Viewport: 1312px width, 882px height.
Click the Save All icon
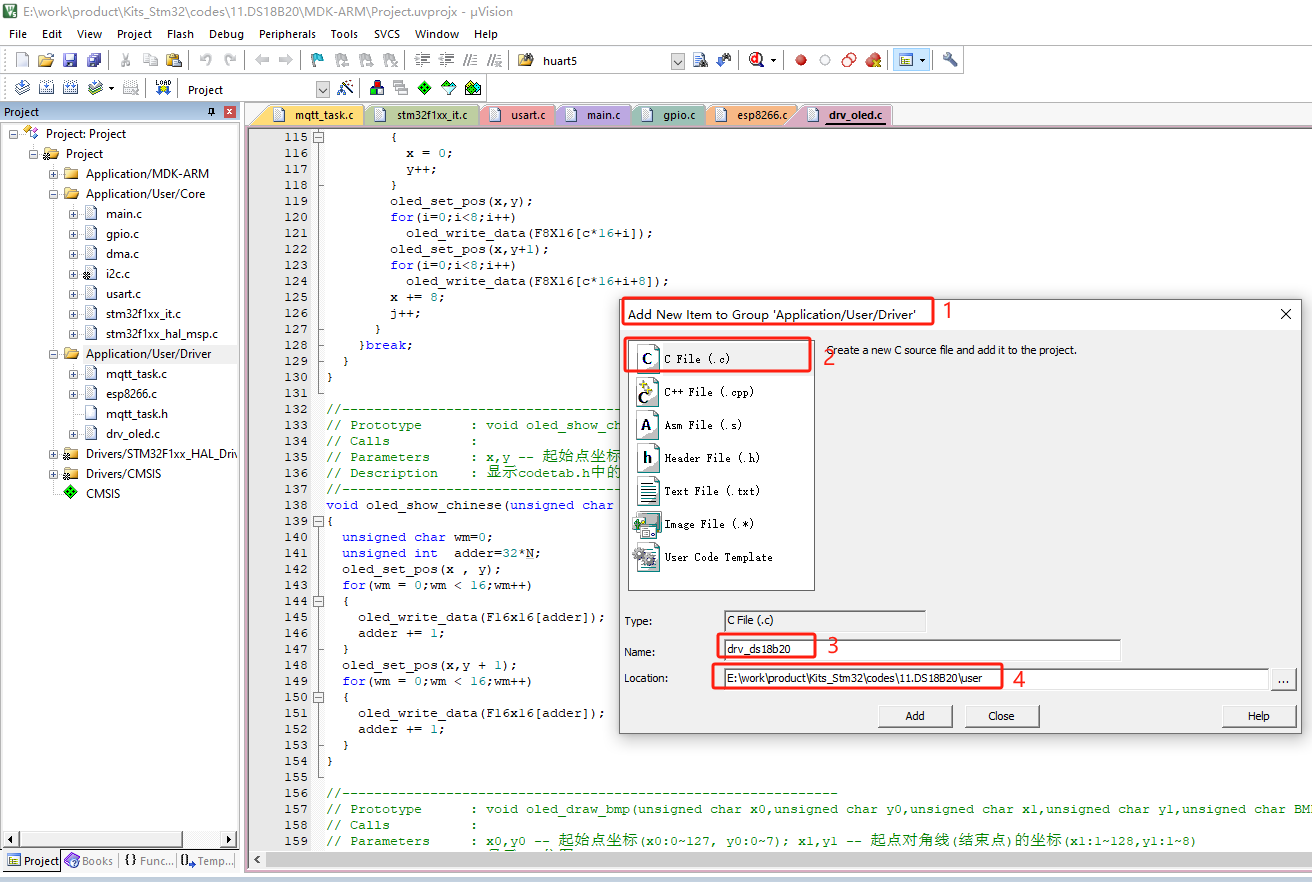(94, 60)
